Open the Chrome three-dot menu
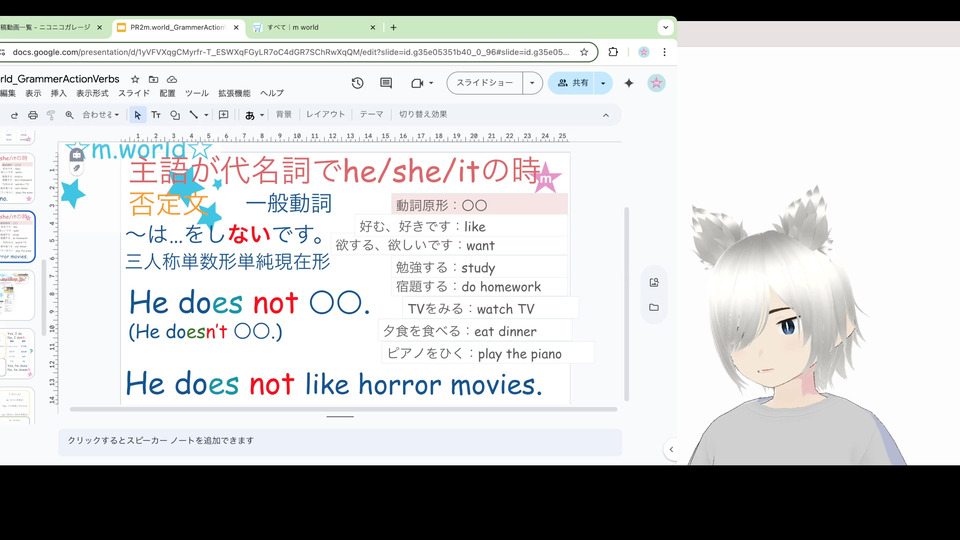The width and height of the screenshot is (960, 540). 664,52
